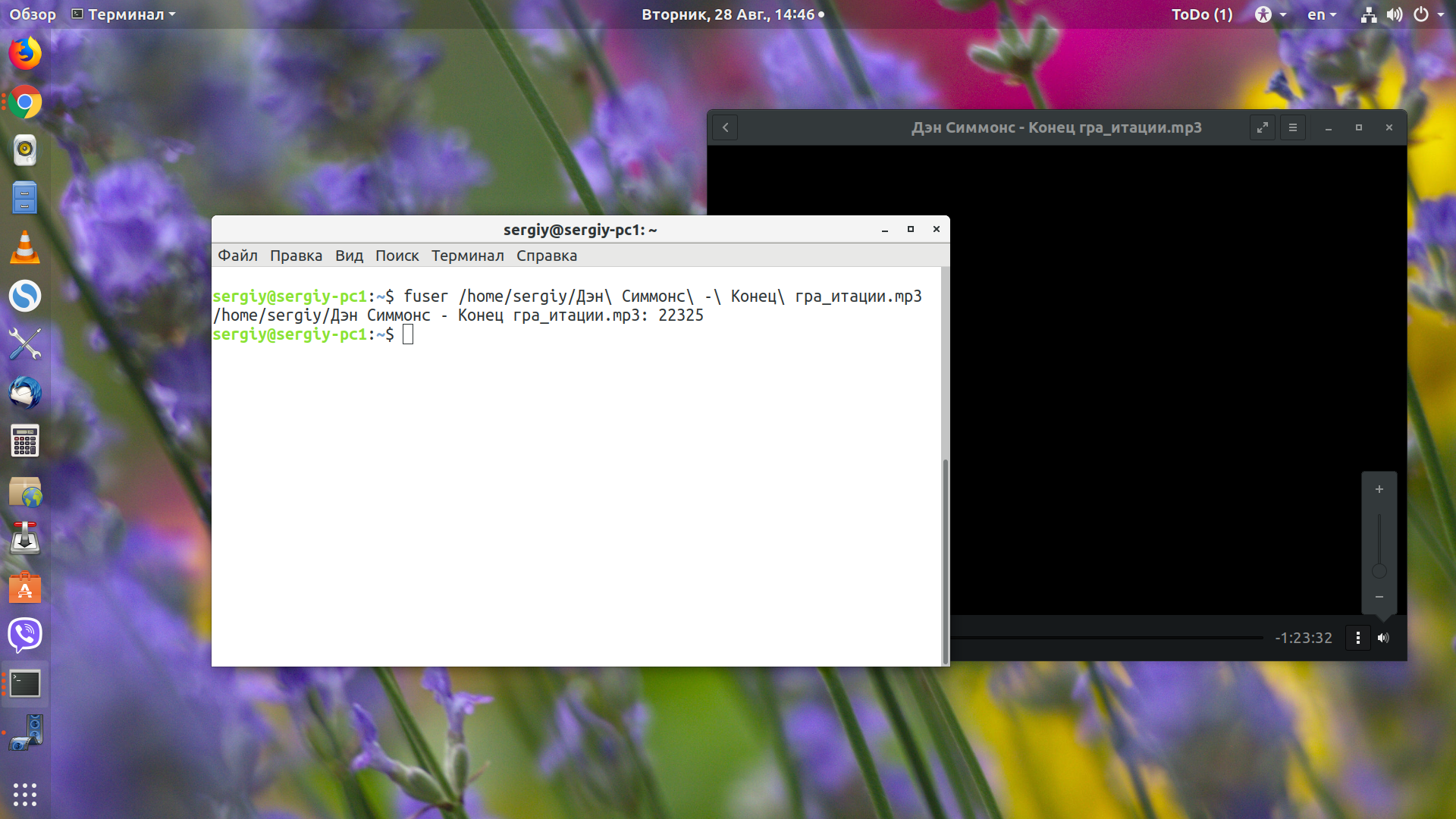
Task: Launch the calculator from the dock
Action: (x=25, y=441)
